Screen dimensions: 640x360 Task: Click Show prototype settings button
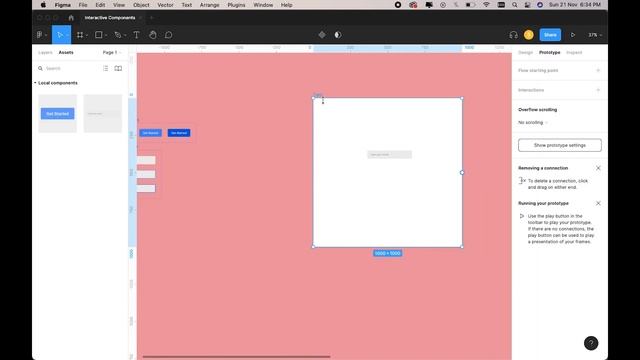coord(560,145)
